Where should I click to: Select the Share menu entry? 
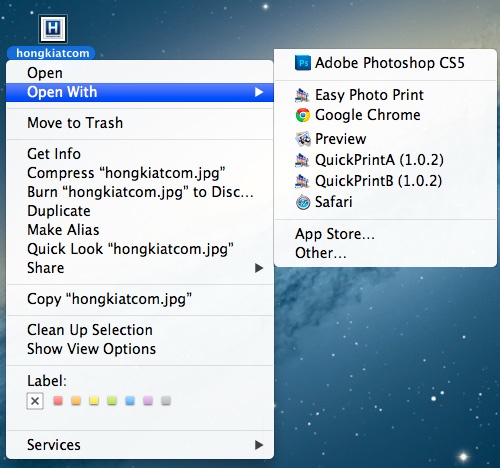click(x=140, y=268)
